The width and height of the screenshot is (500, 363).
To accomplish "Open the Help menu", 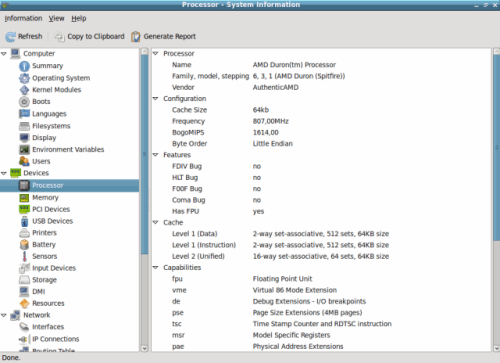I will click(x=79, y=18).
